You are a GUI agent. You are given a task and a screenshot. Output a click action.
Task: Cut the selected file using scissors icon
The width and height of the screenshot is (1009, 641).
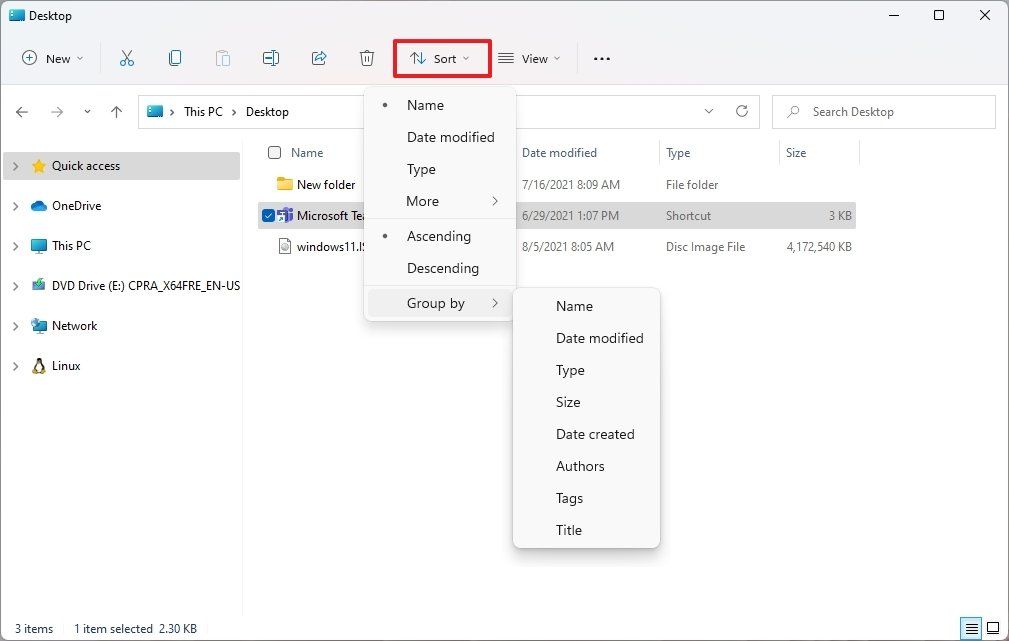click(x=127, y=58)
